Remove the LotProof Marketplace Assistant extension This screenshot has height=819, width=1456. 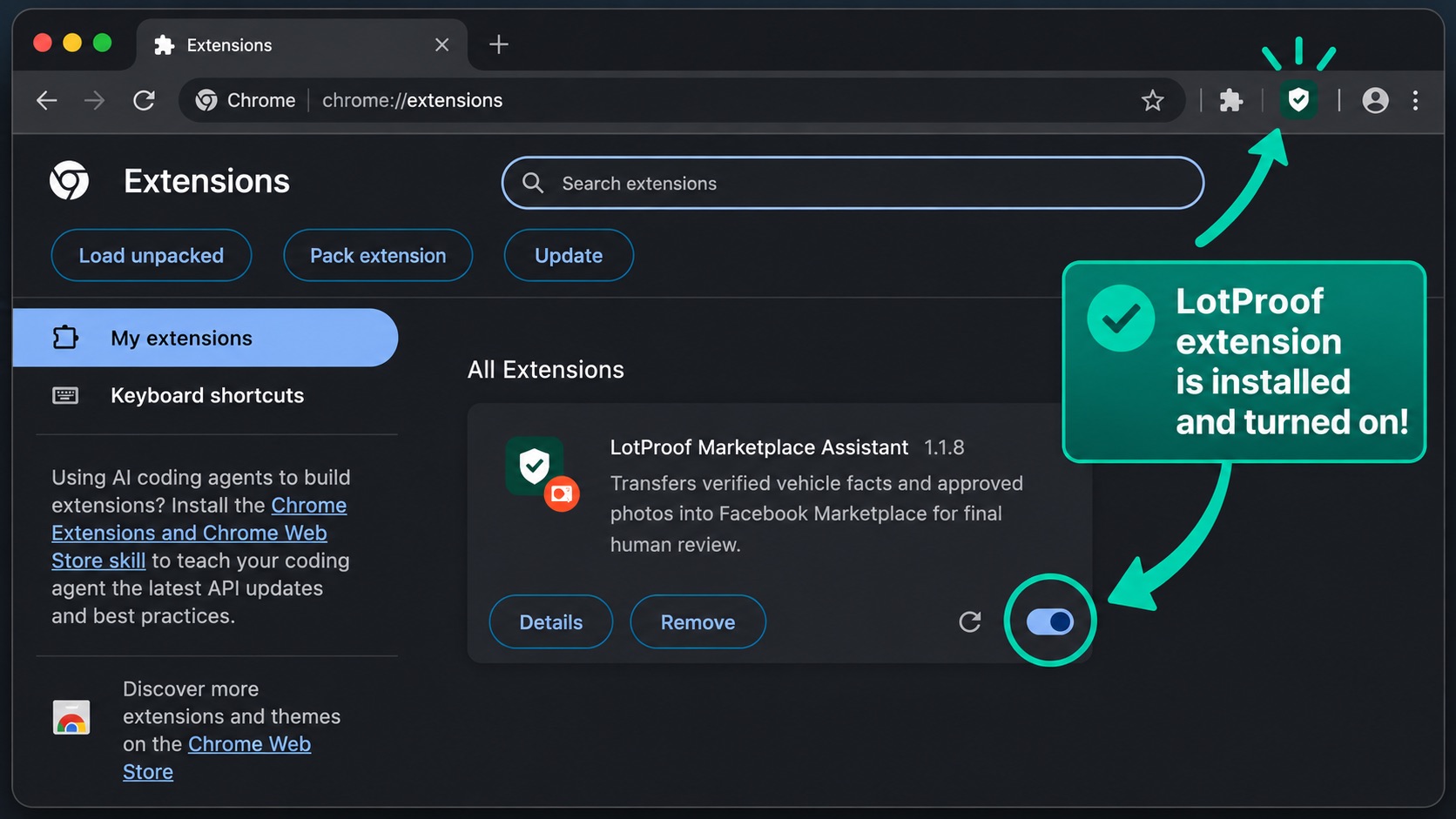click(x=698, y=621)
